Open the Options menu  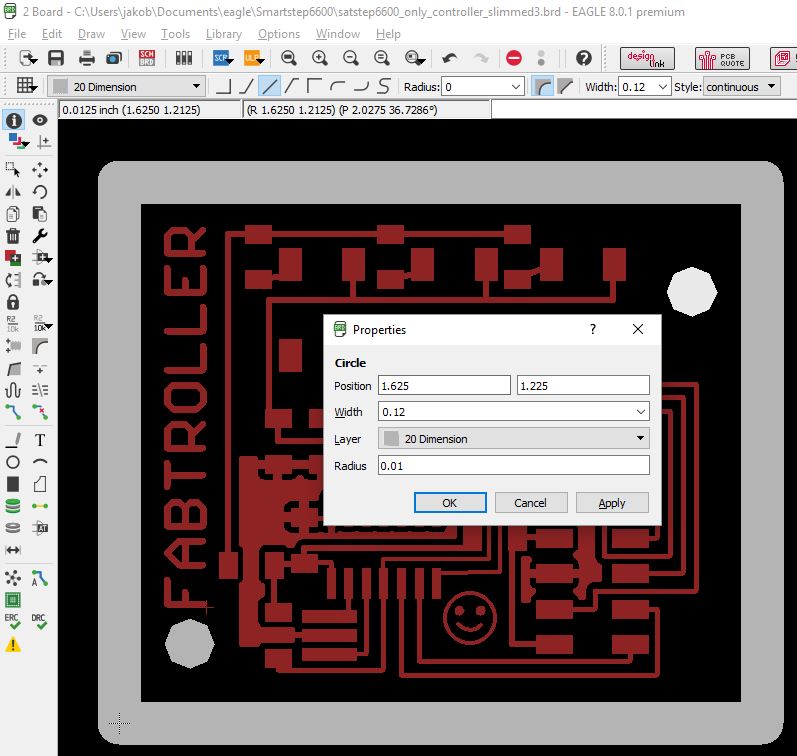279,34
